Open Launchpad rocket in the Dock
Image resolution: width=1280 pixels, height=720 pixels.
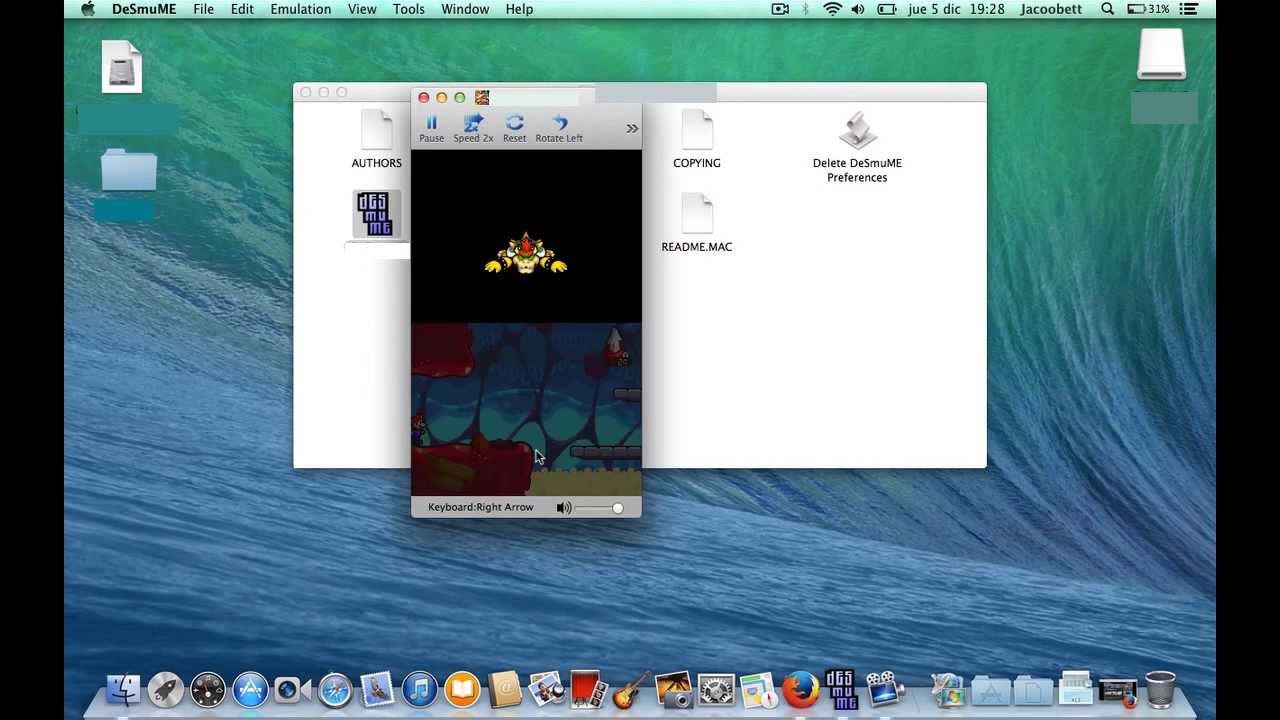pyautogui.click(x=166, y=690)
